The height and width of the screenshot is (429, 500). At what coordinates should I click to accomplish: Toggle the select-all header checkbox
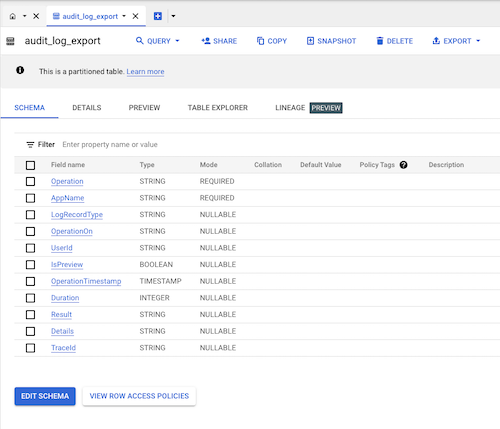point(30,165)
